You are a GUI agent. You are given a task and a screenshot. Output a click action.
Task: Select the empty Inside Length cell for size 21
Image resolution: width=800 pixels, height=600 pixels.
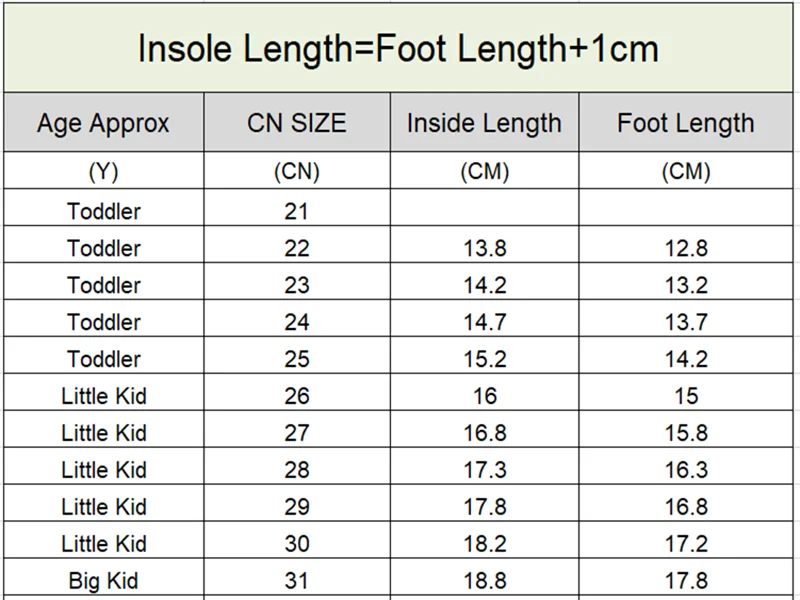[484, 211]
